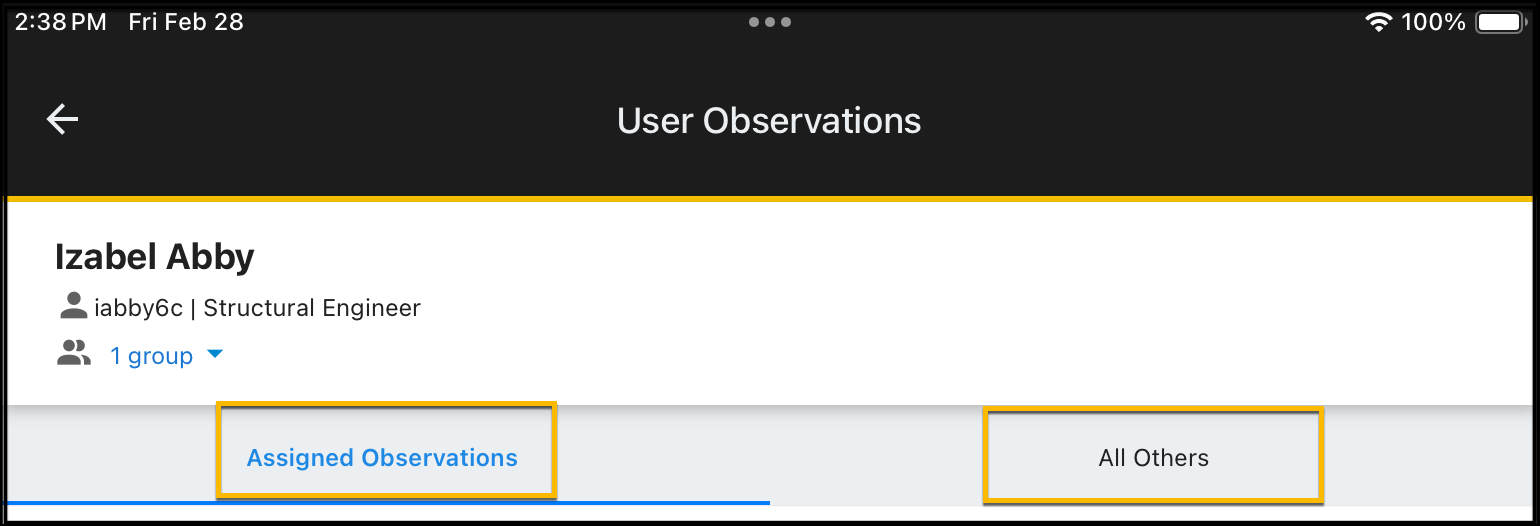
Task: Select the Izabel Abby name heading
Action: 155,257
